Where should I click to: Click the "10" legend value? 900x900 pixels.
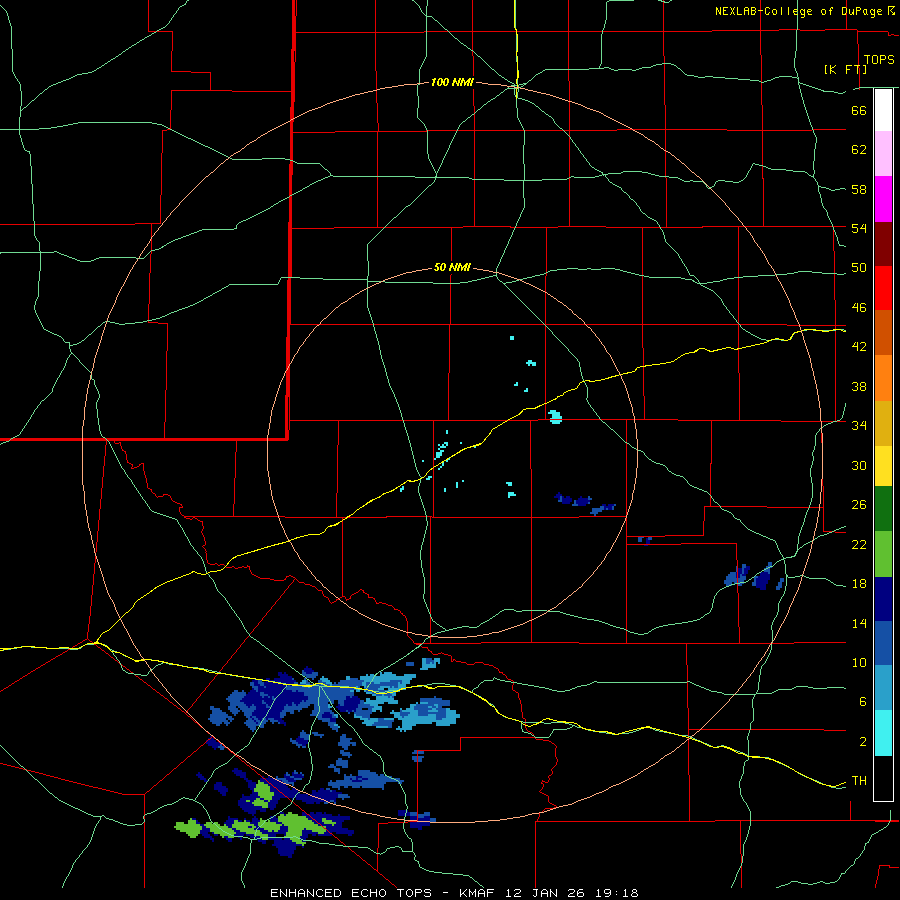[859, 663]
